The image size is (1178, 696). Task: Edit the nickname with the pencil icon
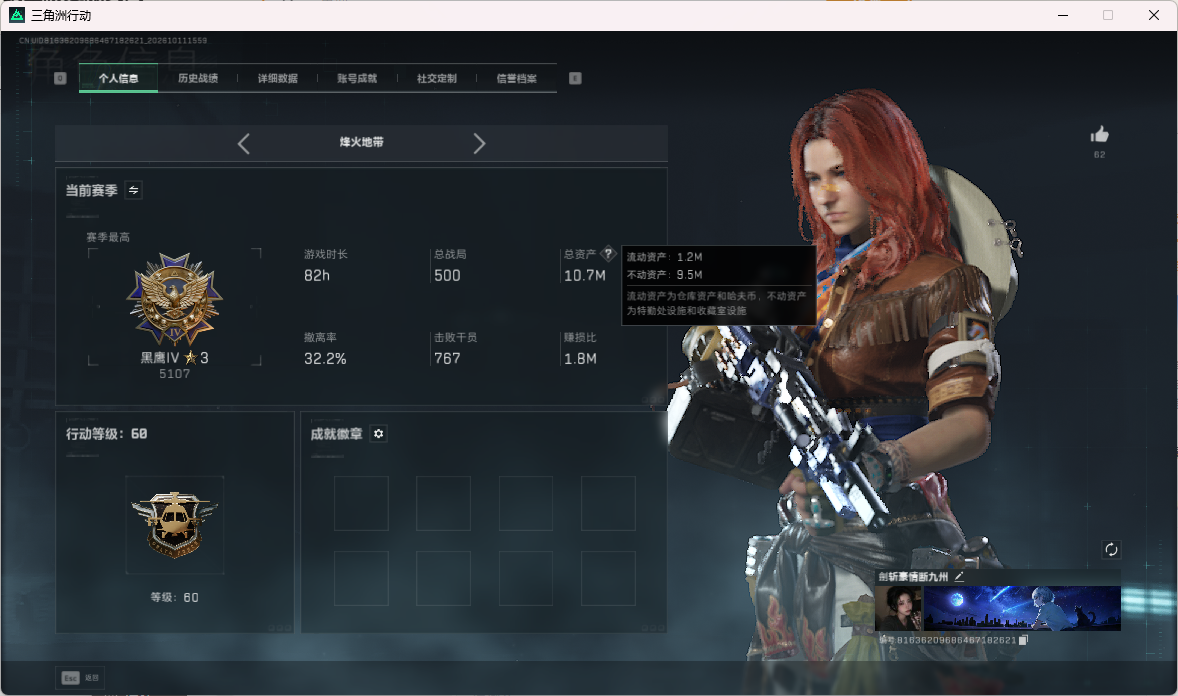[x=959, y=576]
